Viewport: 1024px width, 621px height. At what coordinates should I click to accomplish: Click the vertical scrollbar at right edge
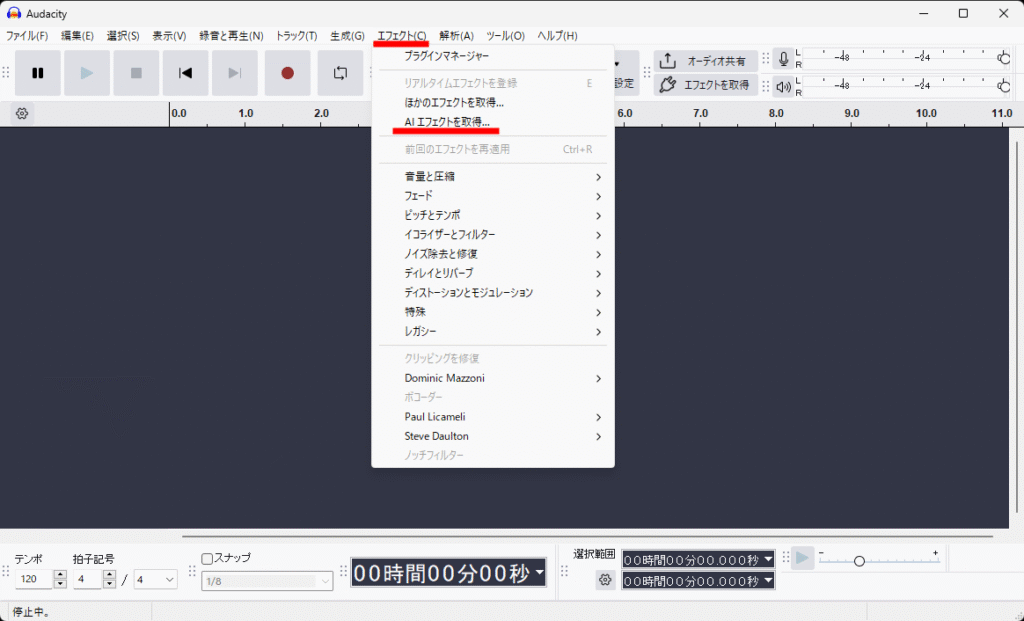pyautogui.click(x=1015, y=326)
